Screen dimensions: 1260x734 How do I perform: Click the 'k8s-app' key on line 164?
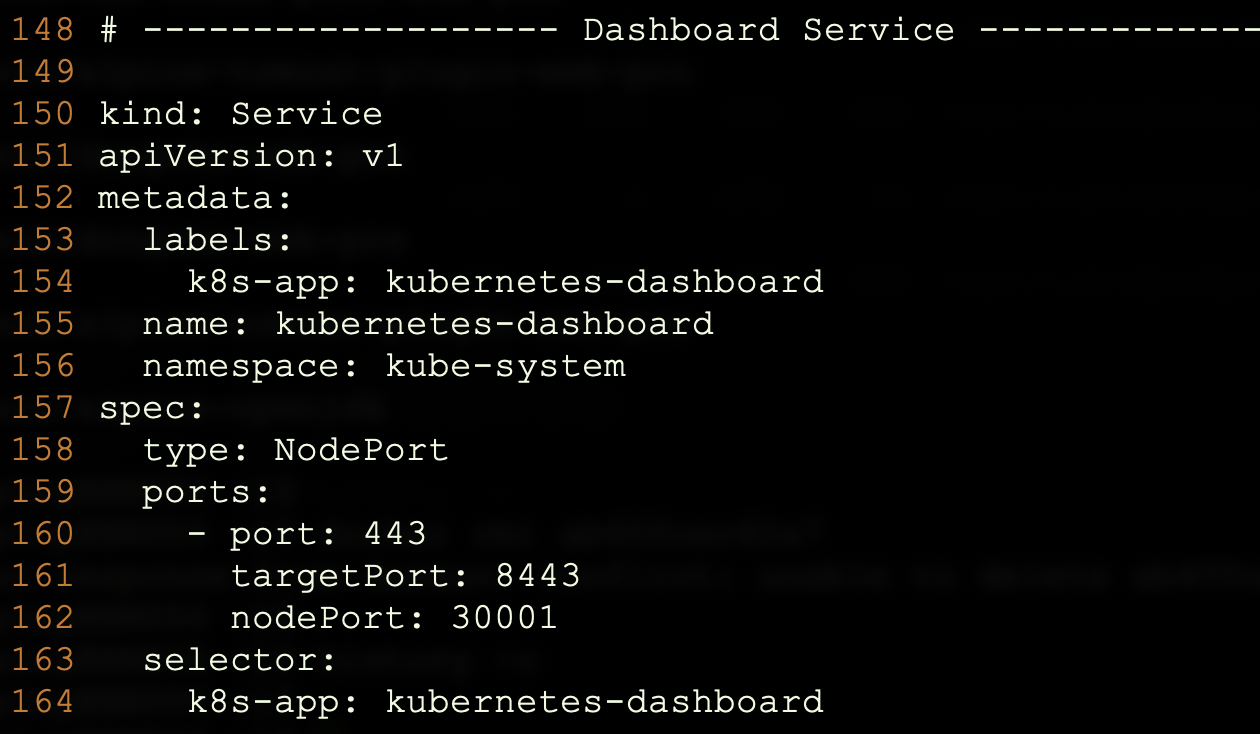click(x=264, y=702)
